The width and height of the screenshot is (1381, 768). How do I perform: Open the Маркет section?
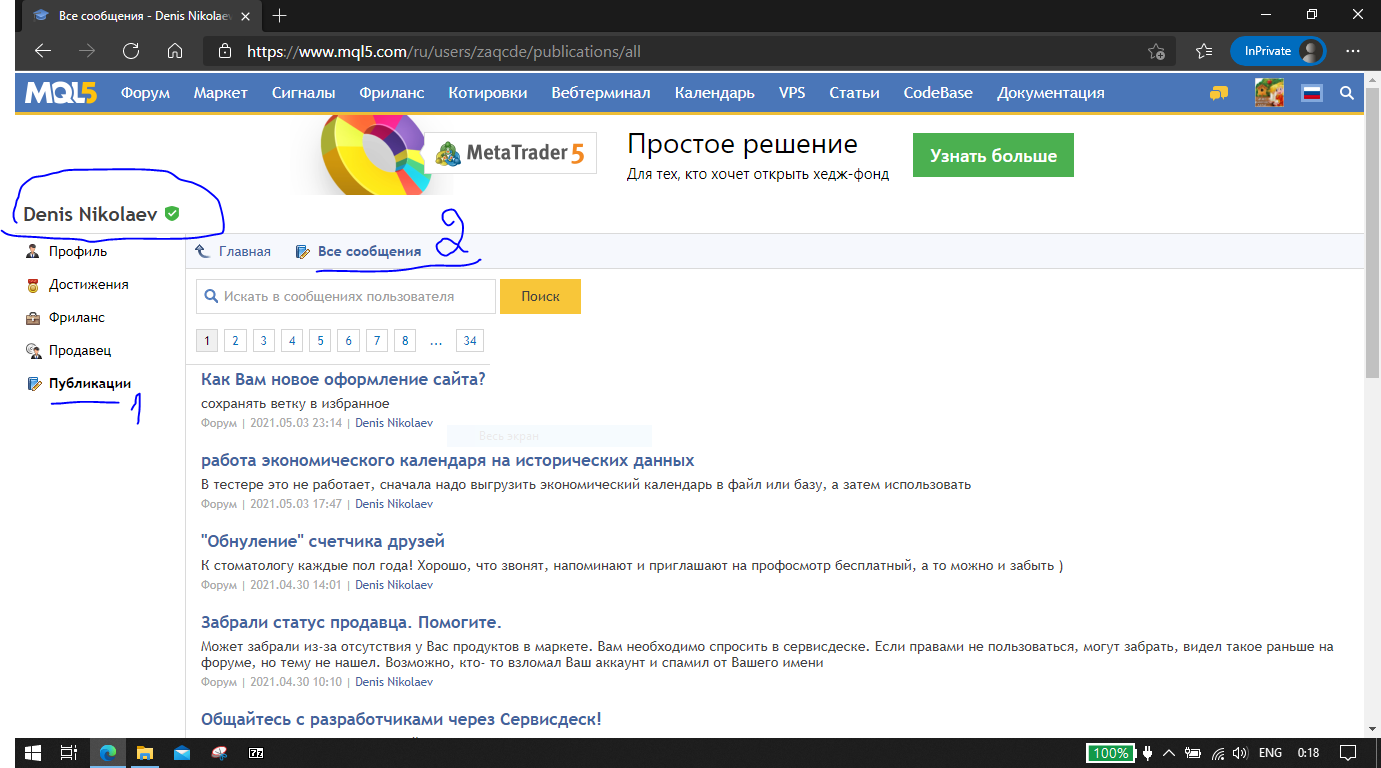coord(221,93)
